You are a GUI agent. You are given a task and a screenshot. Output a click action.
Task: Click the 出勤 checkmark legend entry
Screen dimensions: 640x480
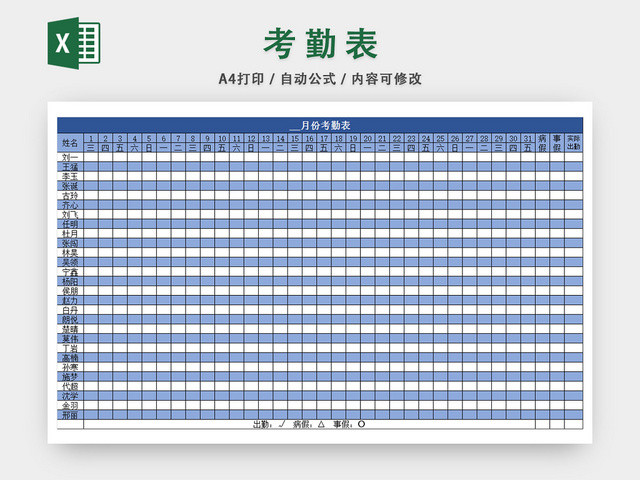coord(269,424)
